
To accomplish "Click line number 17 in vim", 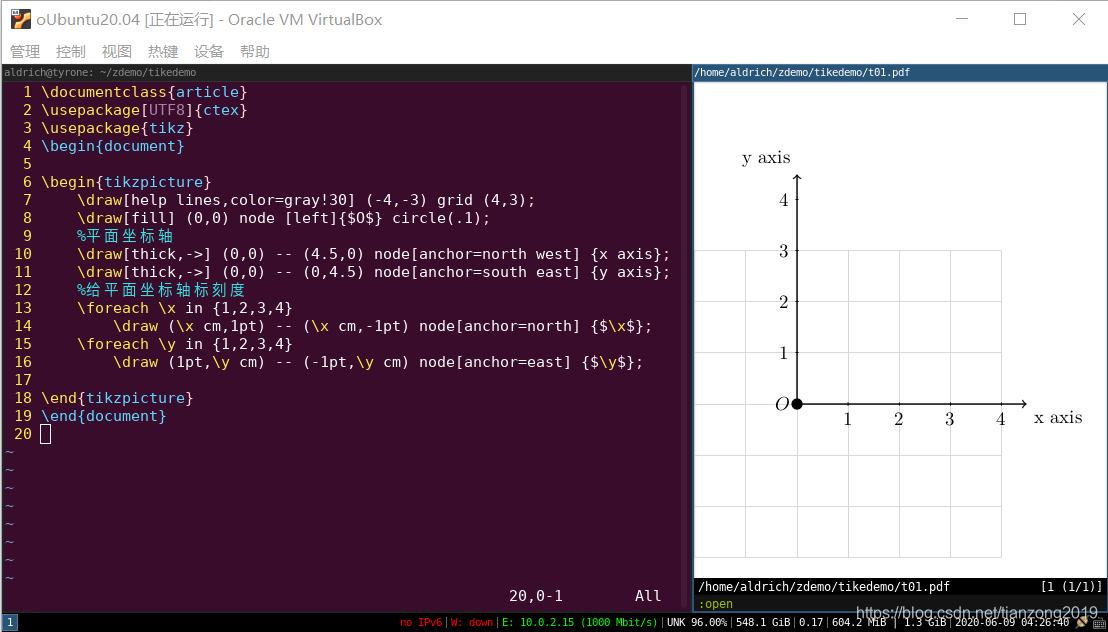I will [x=23, y=380].
